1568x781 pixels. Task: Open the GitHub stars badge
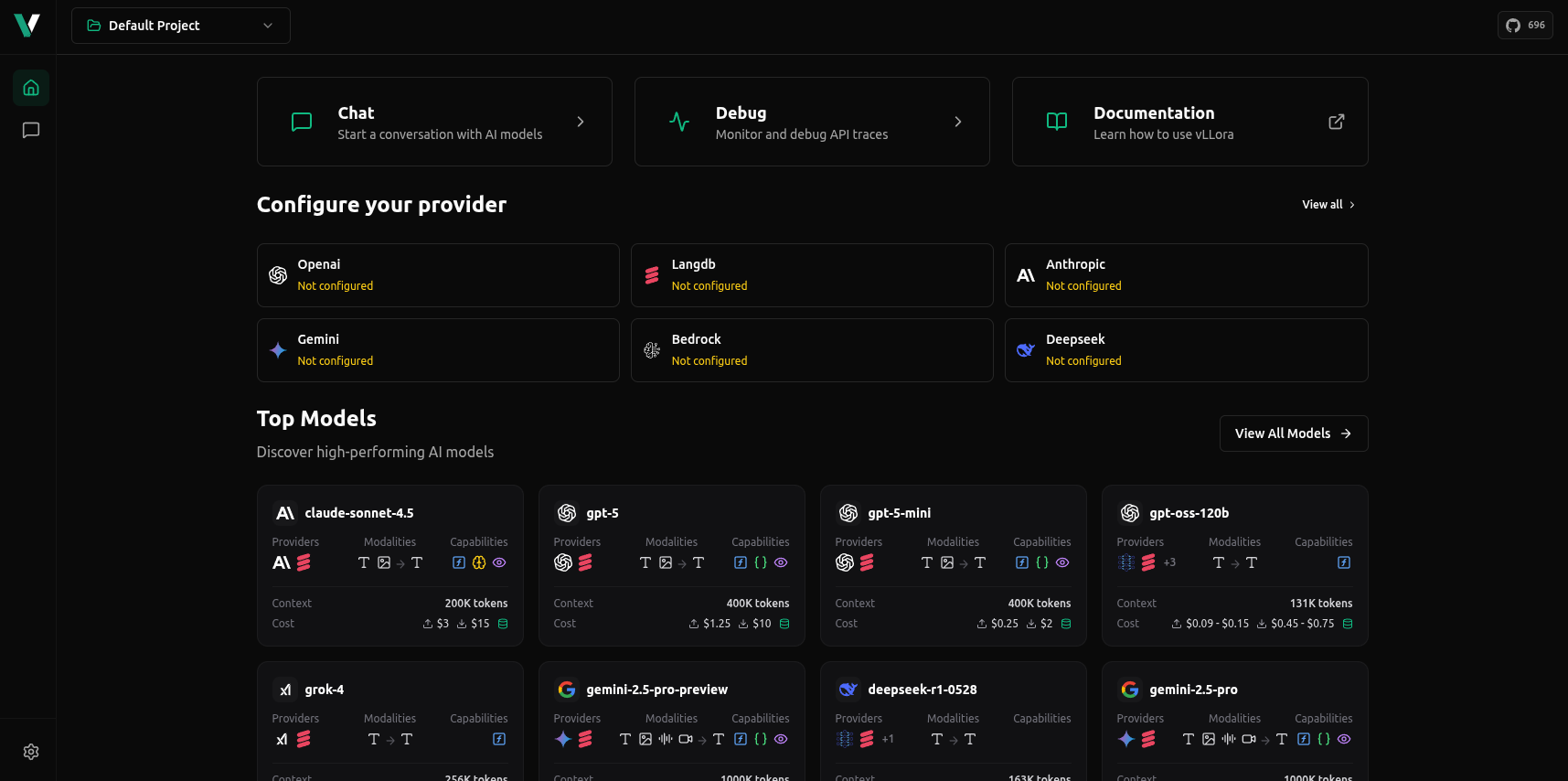pyautogui.click(x=1525, y=25)
